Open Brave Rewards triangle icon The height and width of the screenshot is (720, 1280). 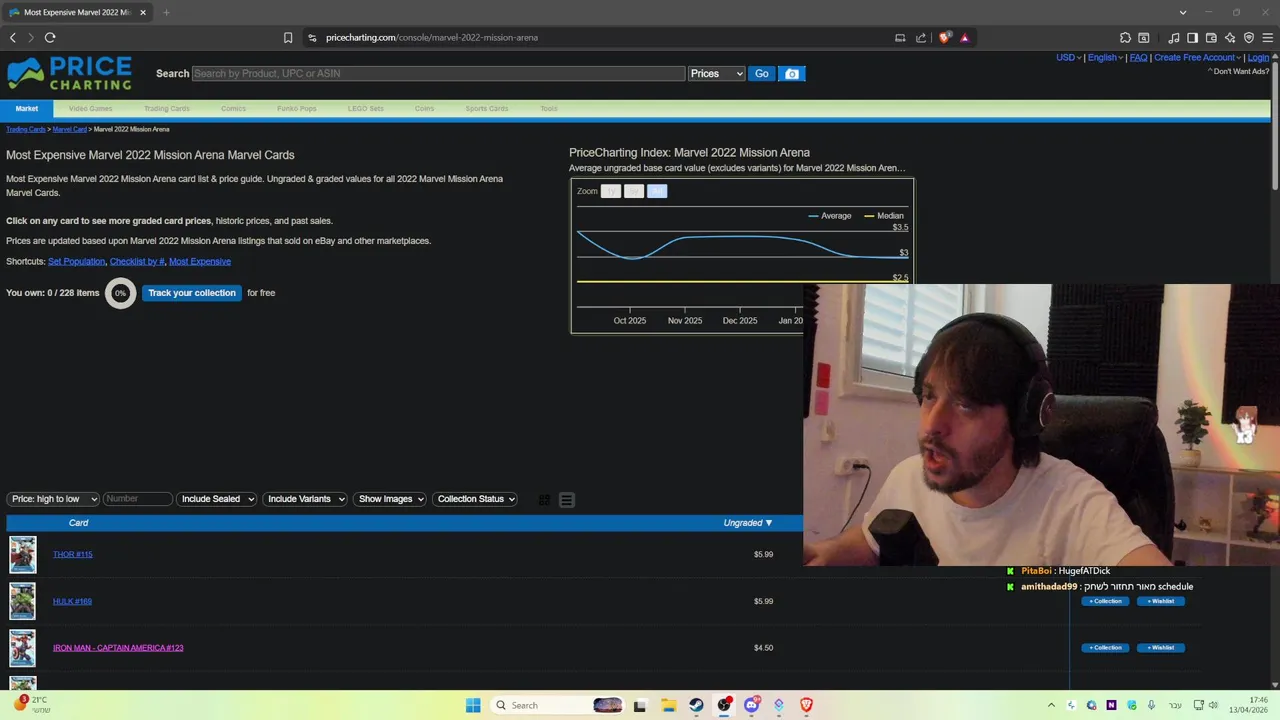click(x=964, y=38)
